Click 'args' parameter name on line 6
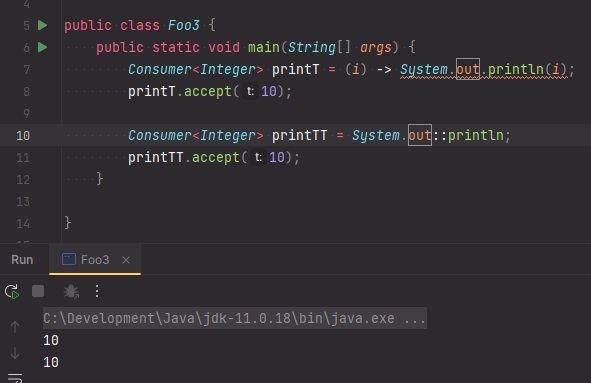 [x=376, y=47]
